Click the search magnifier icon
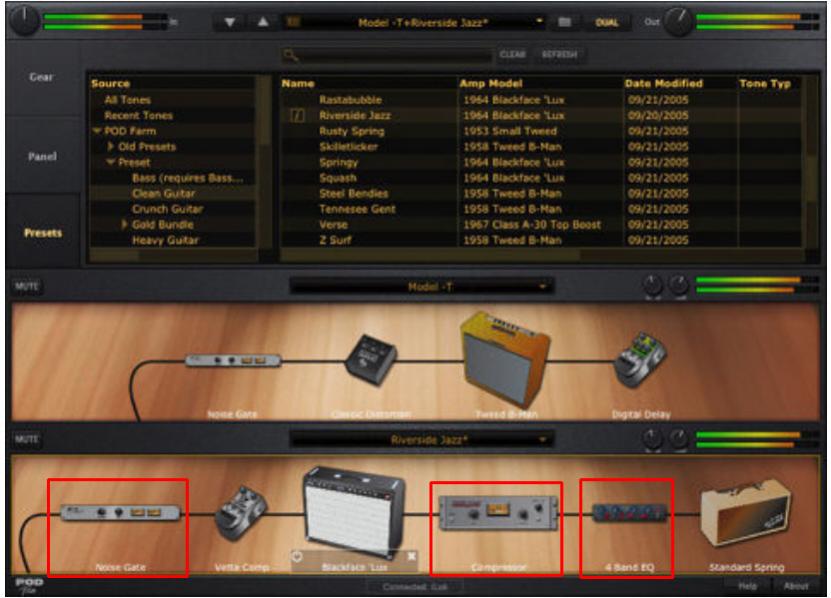831x598 pixels. coord(290,55)
